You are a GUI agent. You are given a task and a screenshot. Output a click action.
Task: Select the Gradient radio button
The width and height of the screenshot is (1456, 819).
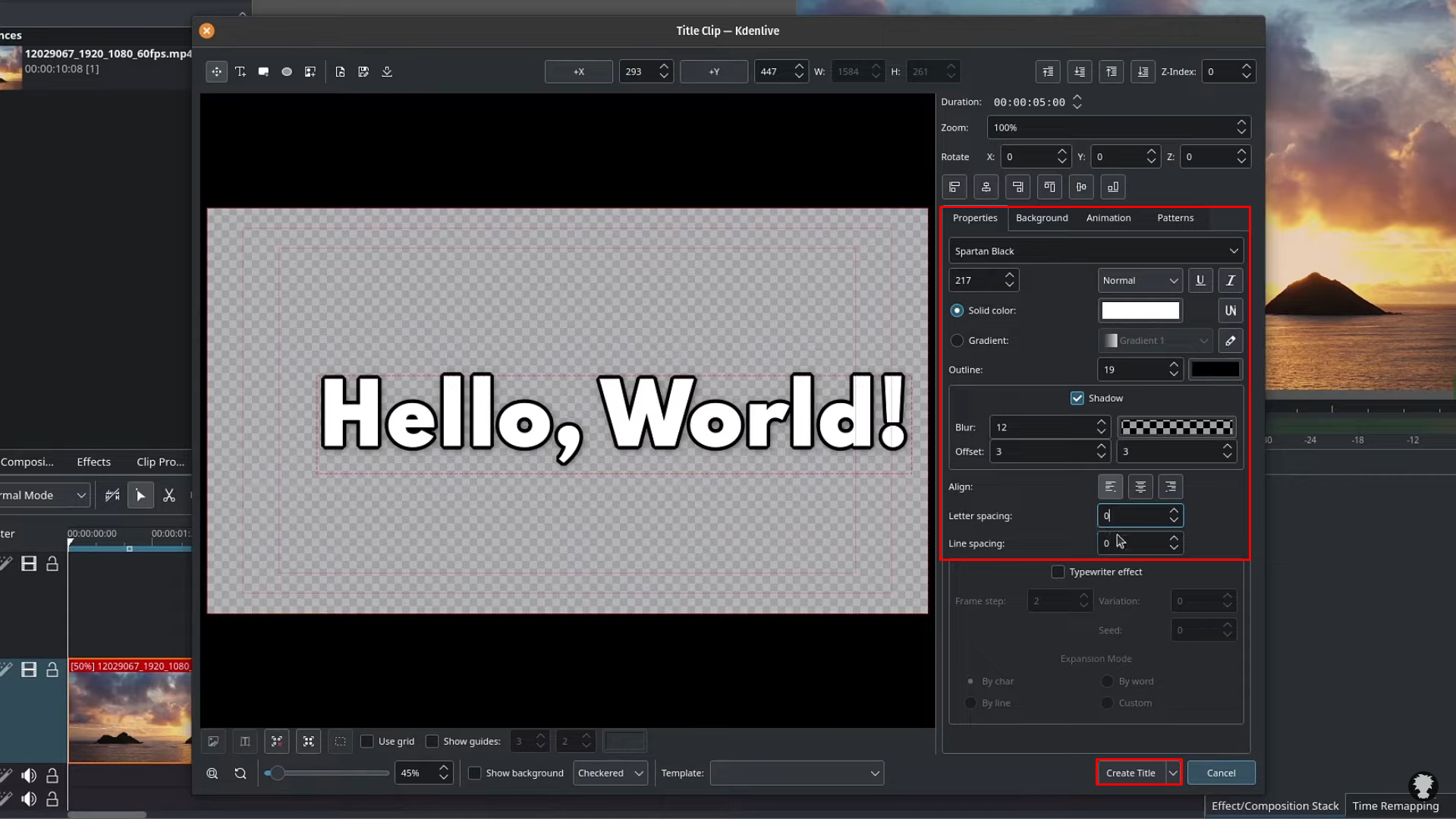click(957, 340)
